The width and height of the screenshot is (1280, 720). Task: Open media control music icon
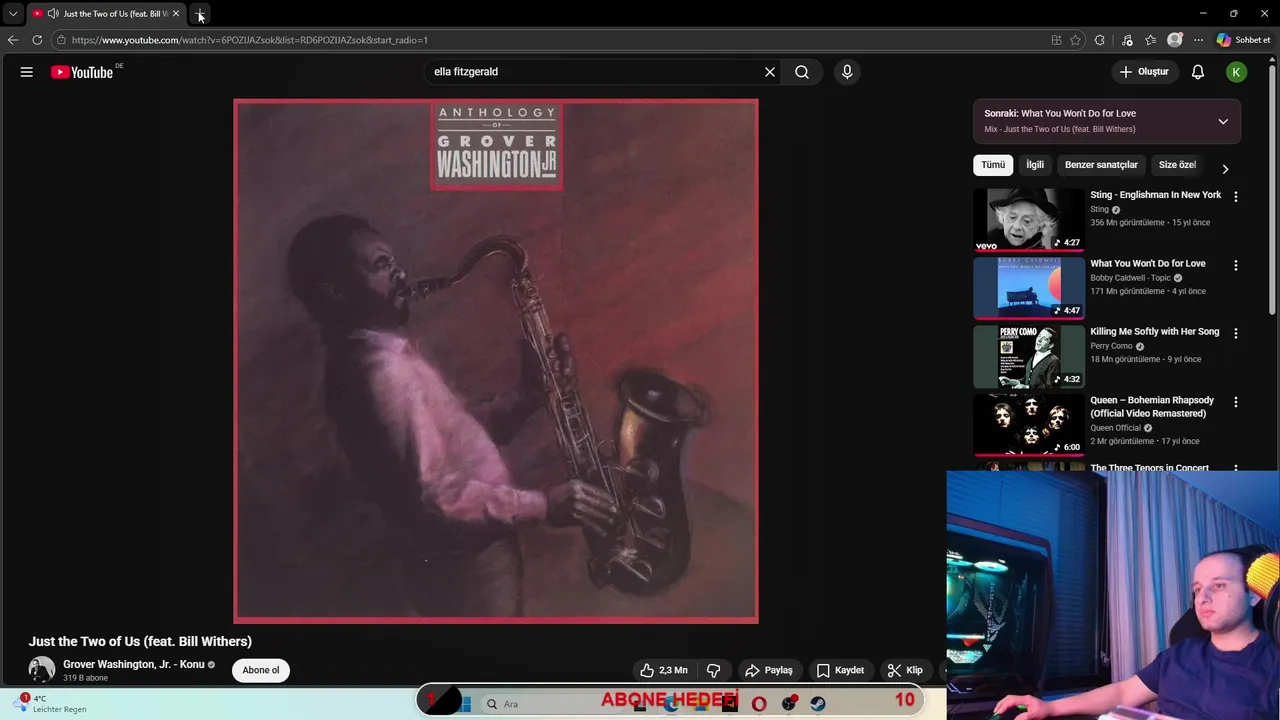[x=1127, y=40]
